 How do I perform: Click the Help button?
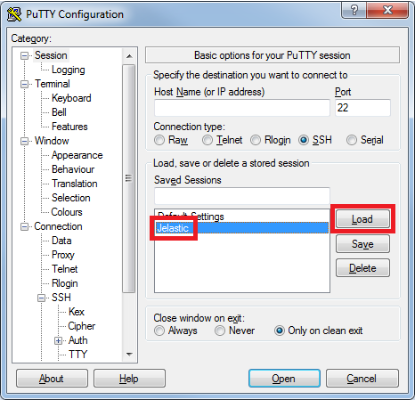pos(129,379)
